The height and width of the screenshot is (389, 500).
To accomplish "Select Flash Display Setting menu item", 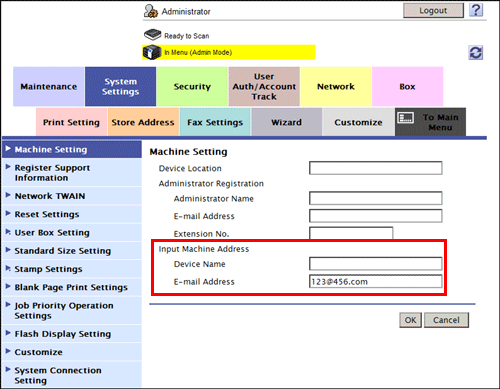I will pyautogui.click(x=63, y=334).
